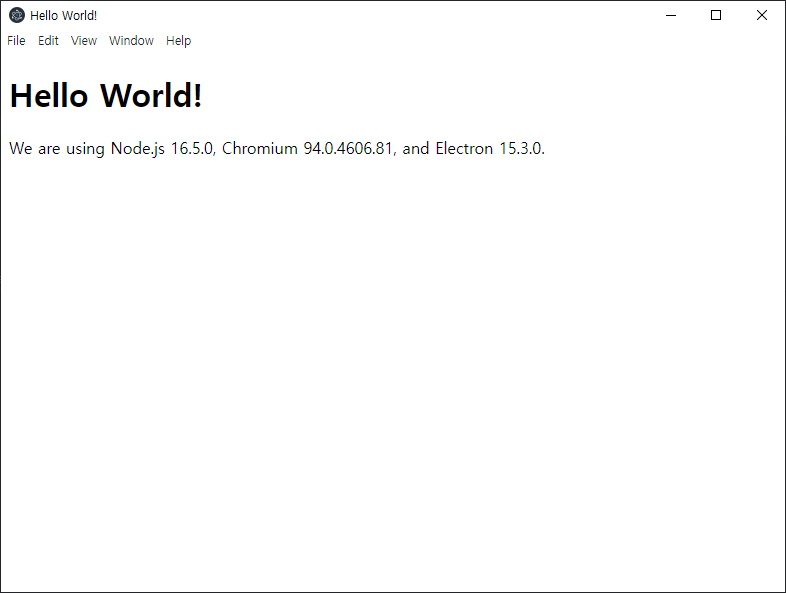Screen dimensions: 786x593
Task: Click the "Hello World!" title bar text
Action: [x=64, y=16]
